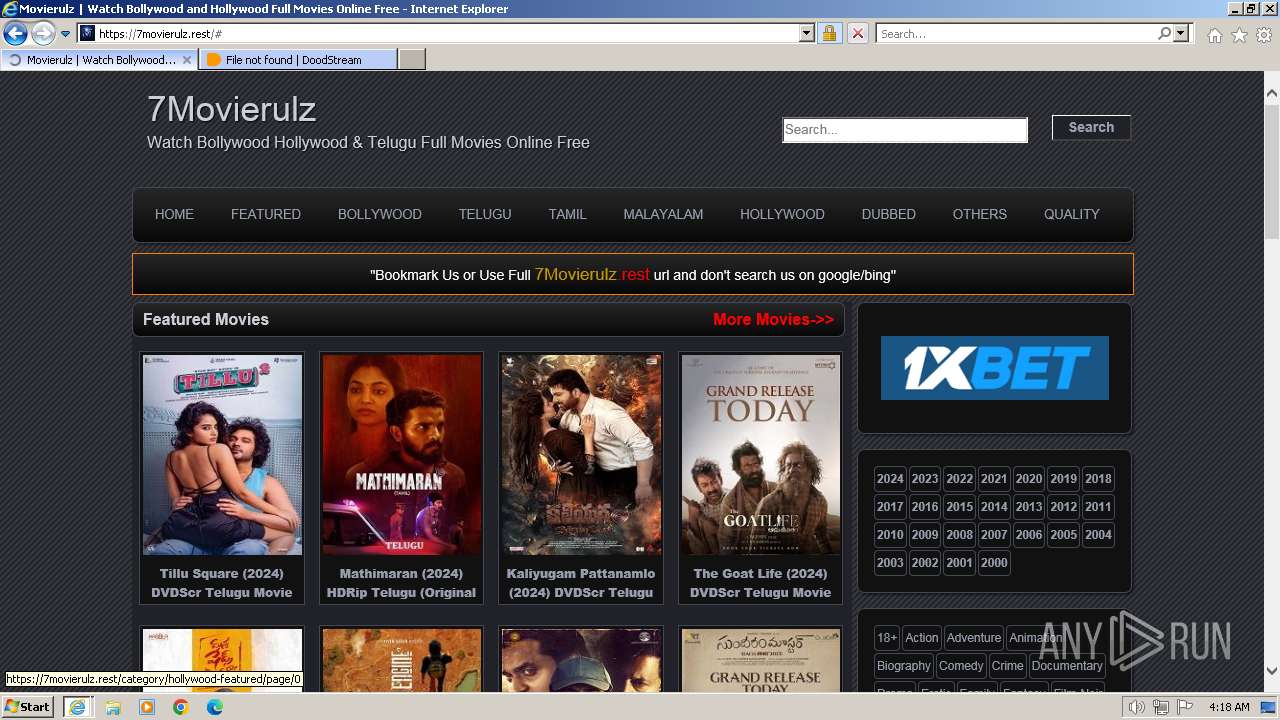Click the site Search button

click(1091, 127)
